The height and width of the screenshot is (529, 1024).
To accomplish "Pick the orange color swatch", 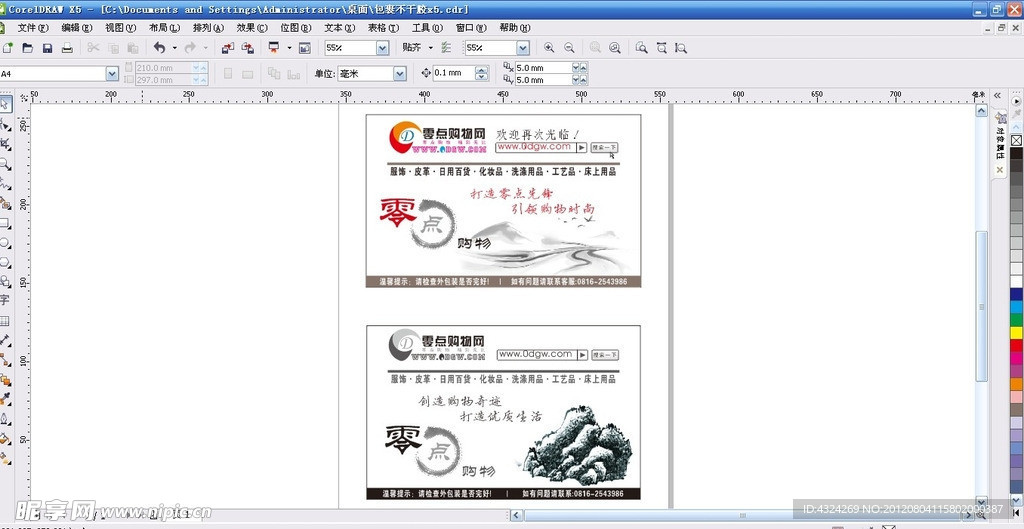I will tap(1016, 384).
